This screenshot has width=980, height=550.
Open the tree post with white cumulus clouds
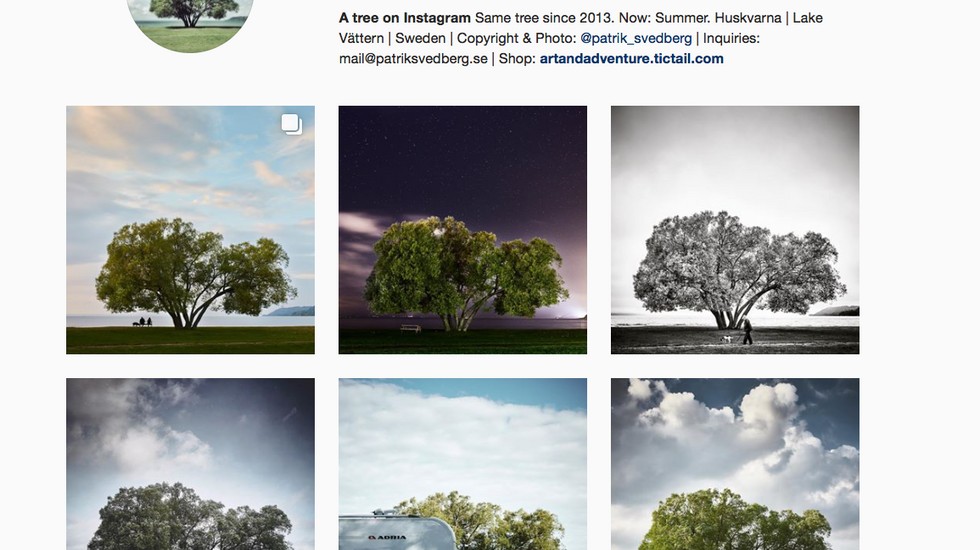point(735,464)
